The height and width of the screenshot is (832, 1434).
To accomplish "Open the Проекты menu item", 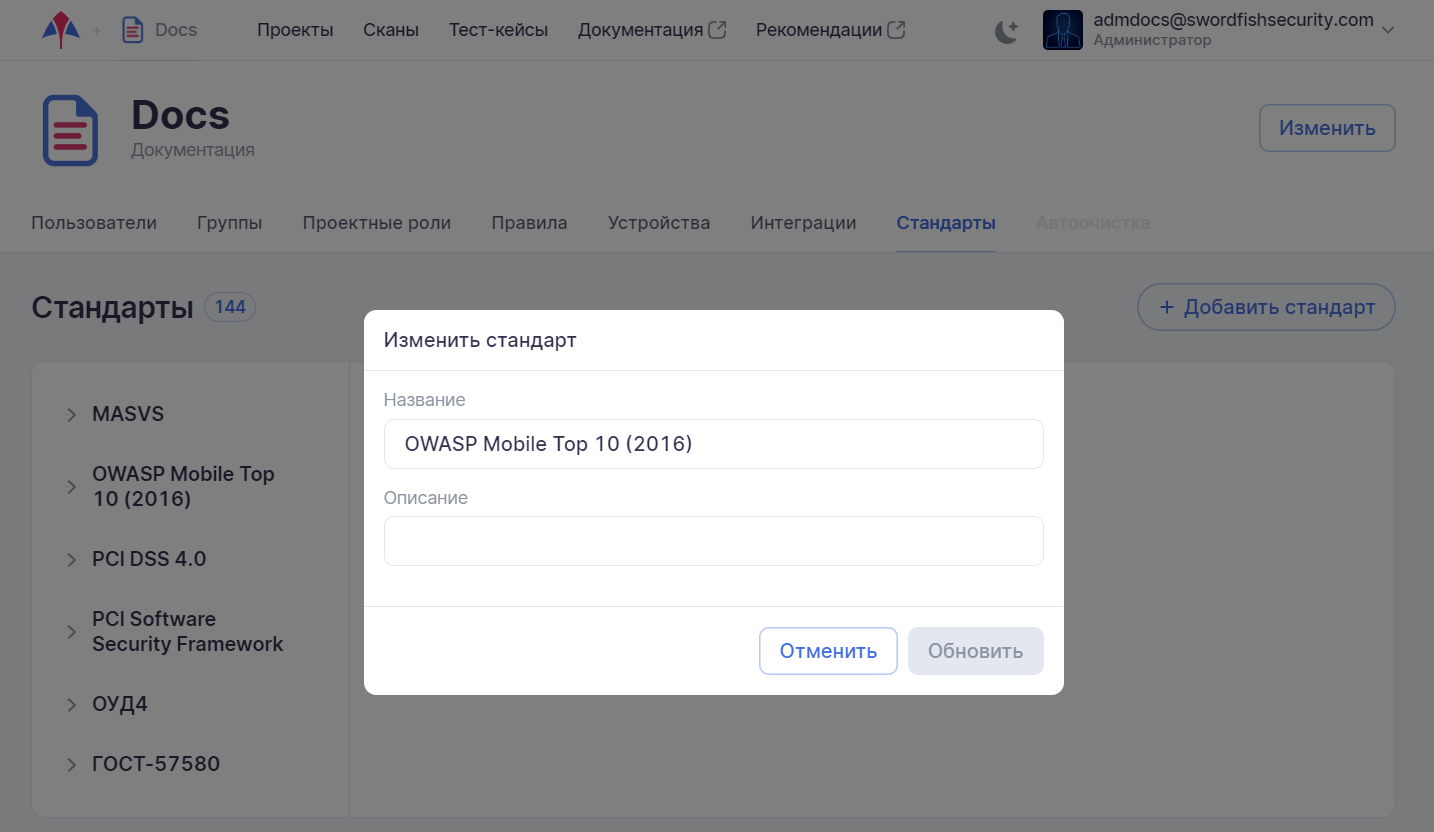I will point(295,30).
